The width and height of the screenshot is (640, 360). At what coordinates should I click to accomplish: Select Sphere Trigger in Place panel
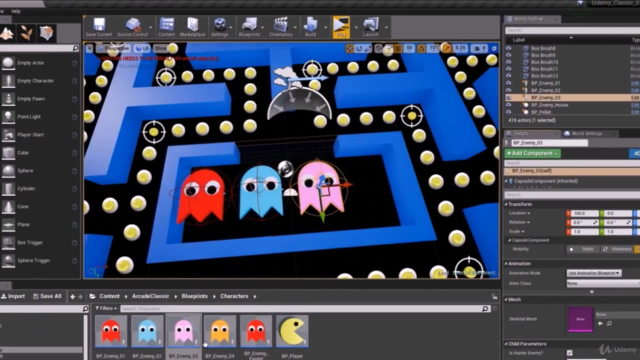pos(40,260)
